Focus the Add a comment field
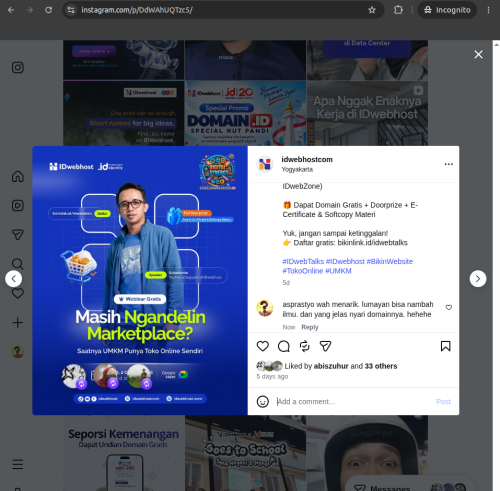This screenshot has height=491, width=500. (353, 402)
